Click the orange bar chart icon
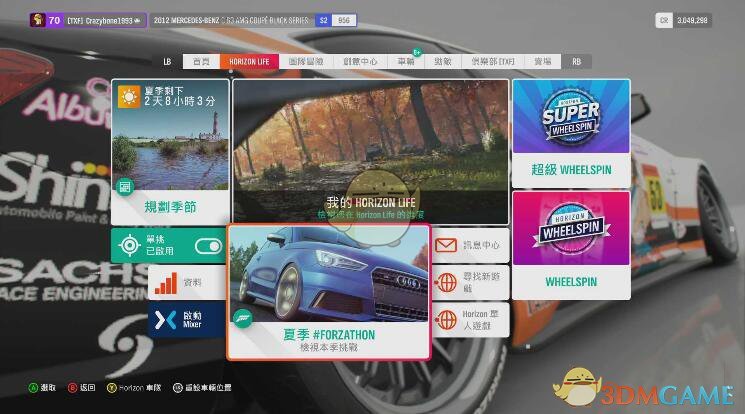The width and height of the screenshot is (745, 414). point(166,283)
